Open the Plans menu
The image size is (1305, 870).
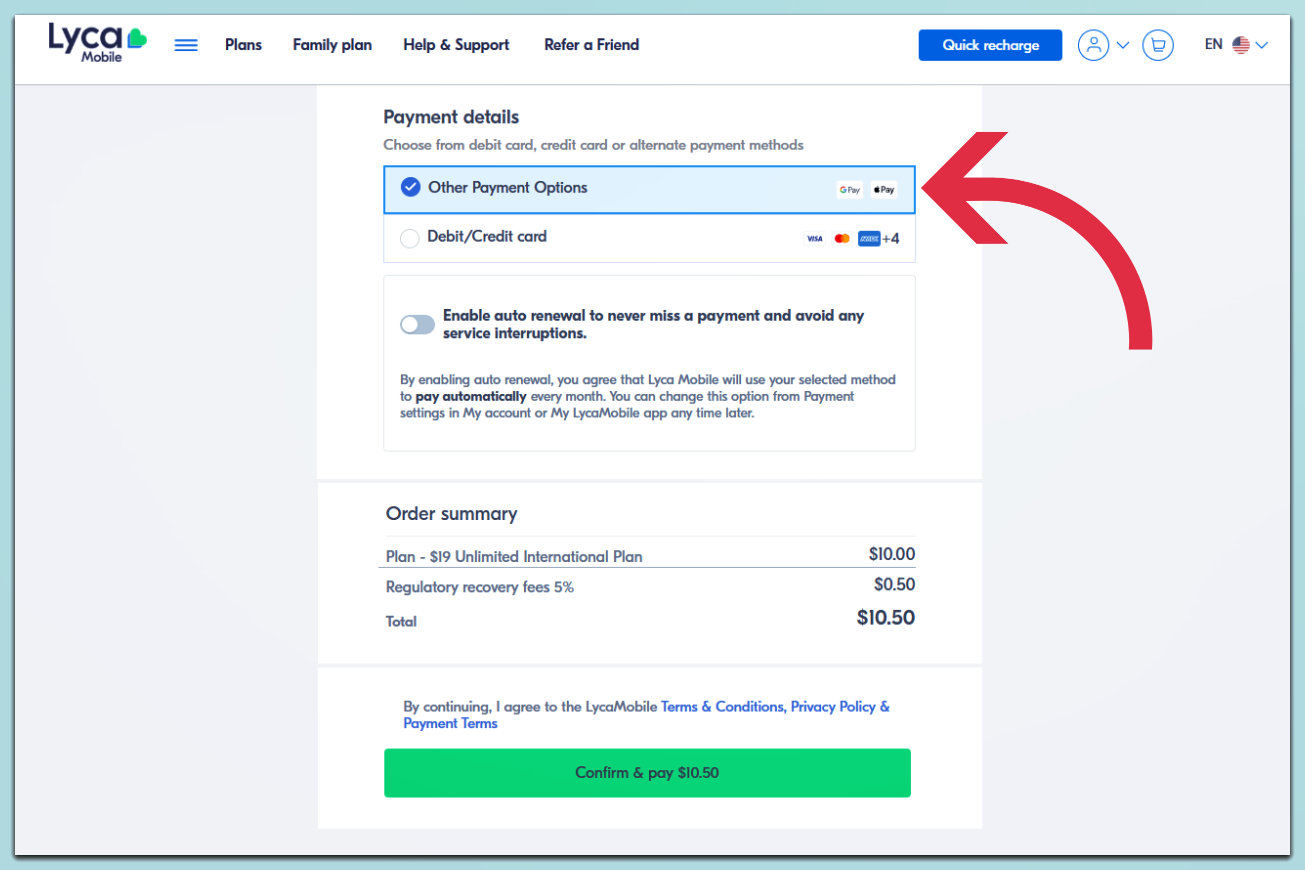pyautogui.click(x=243, y=45)
